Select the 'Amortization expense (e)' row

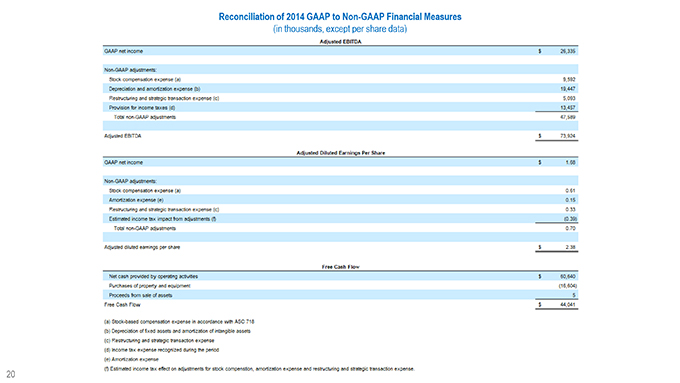tap(340, 200)
